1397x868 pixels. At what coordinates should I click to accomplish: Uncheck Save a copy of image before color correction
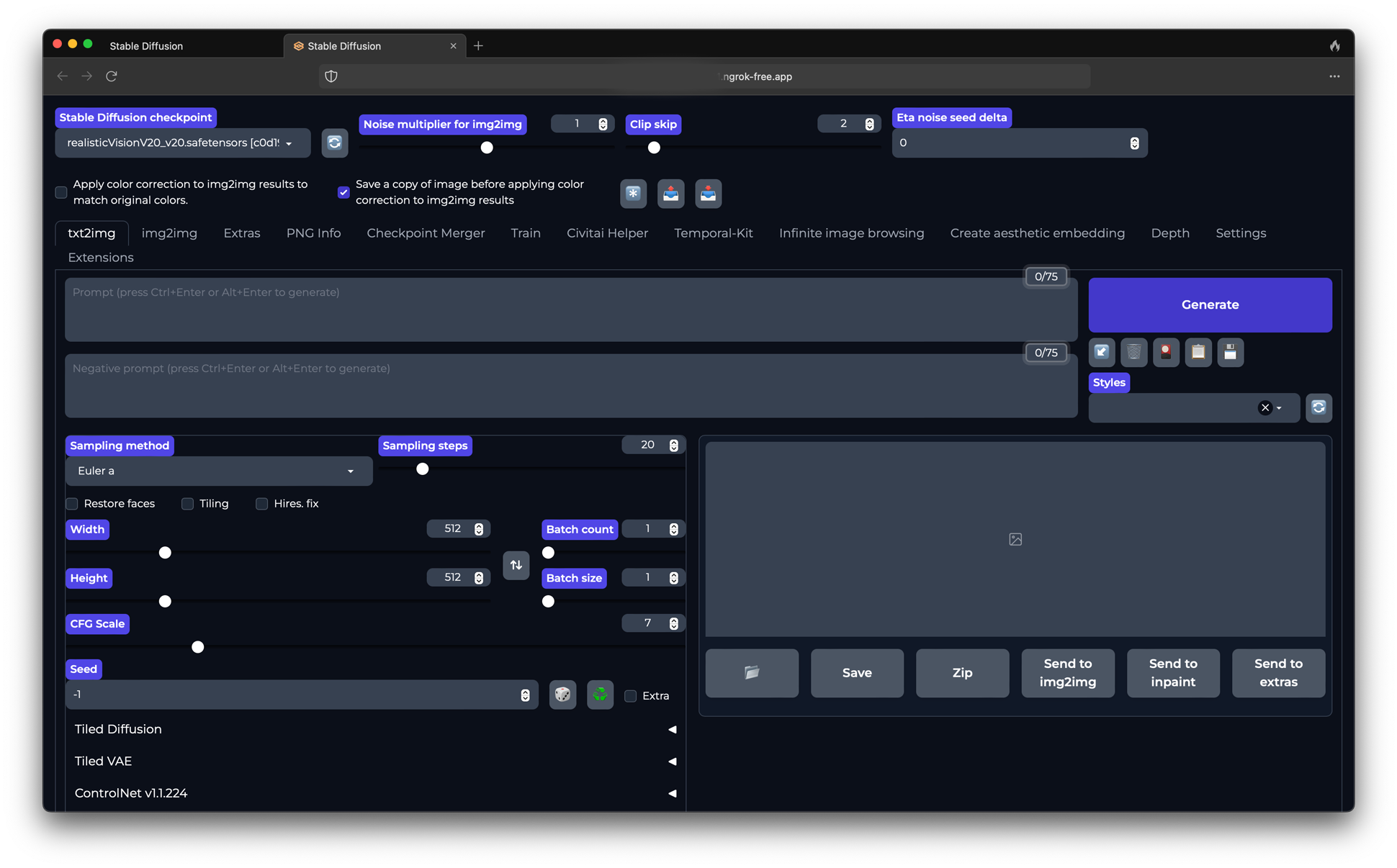point(343,192)
